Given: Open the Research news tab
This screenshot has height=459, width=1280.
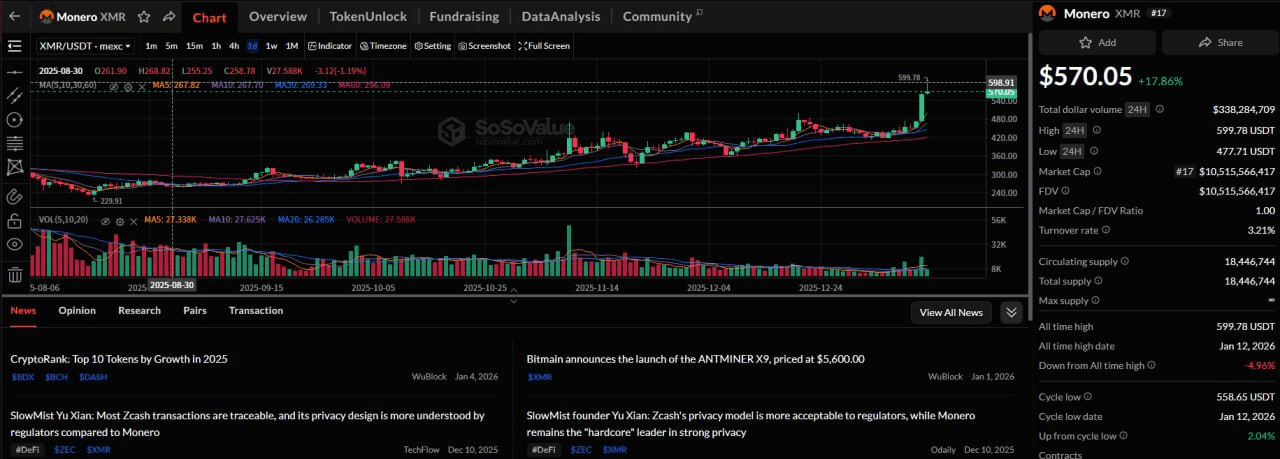Looking at the screenshot, I should (x=139, y=311).
